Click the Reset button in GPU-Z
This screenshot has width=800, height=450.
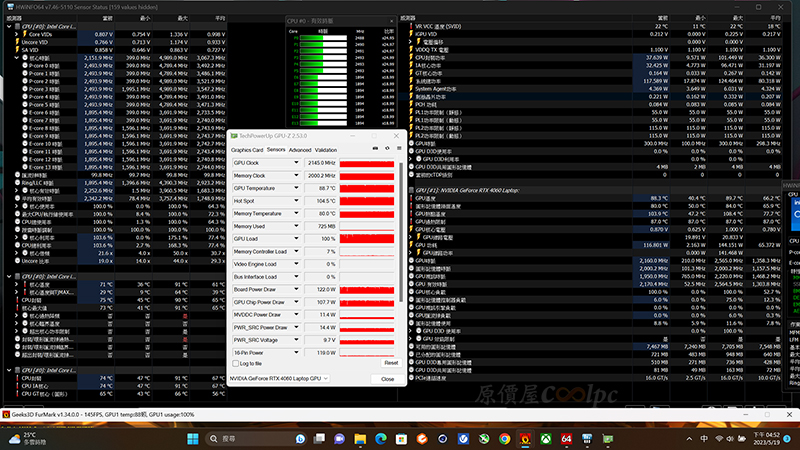391,363
